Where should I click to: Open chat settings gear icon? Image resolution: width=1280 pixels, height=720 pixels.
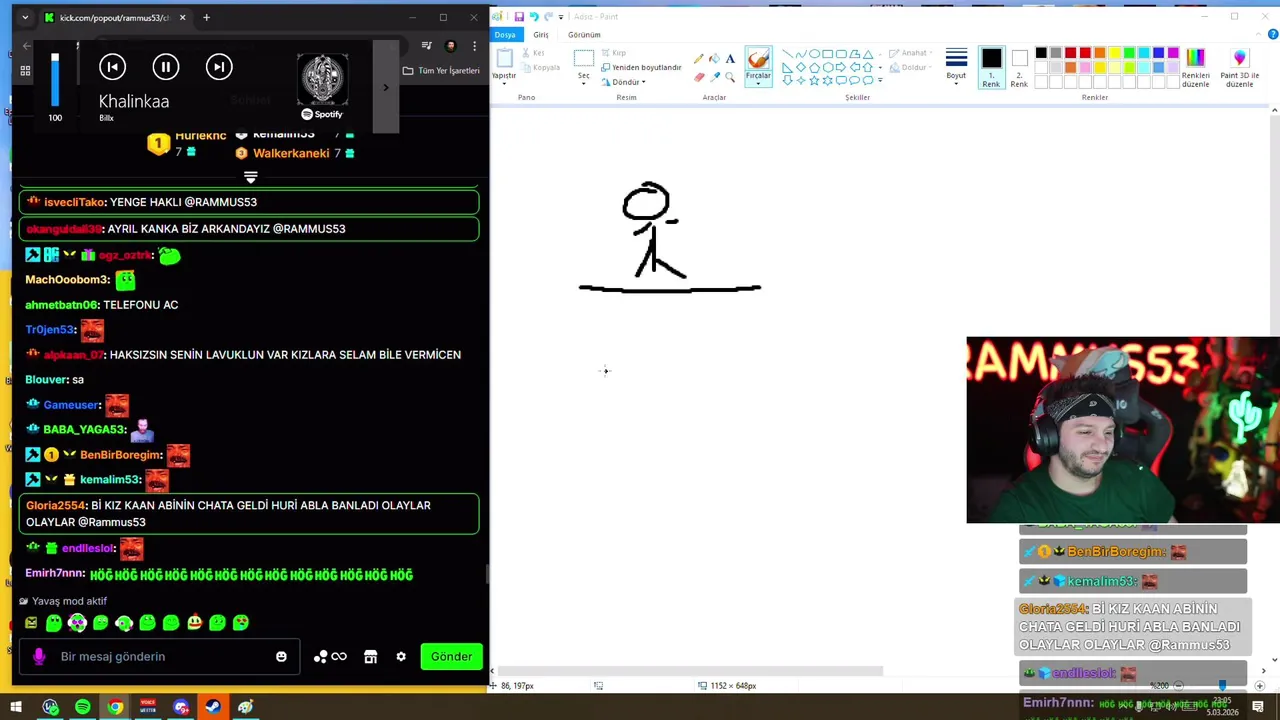pyautogui.click(x=401, y=657)
